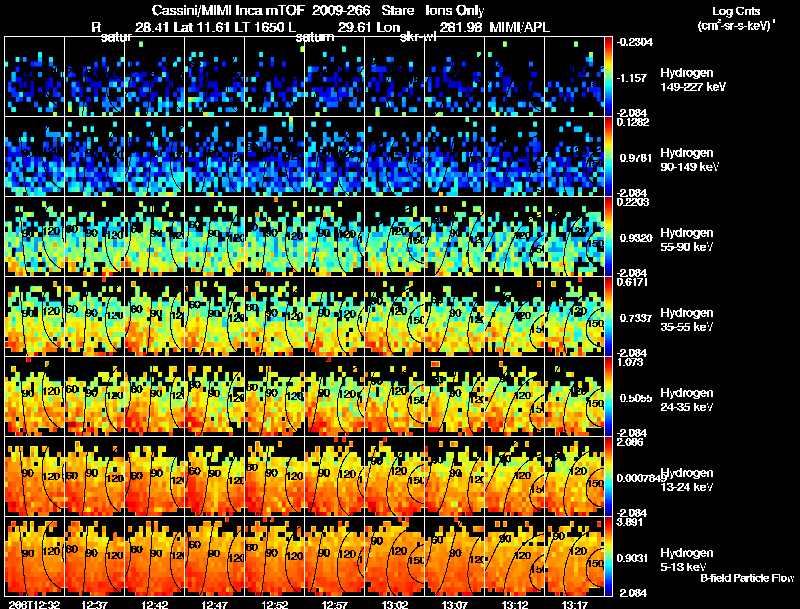Click the 'Hydrogen 13-24 keV' row label
The height and width of the screenshot is (609, 800).
click(x=687, y=480)
